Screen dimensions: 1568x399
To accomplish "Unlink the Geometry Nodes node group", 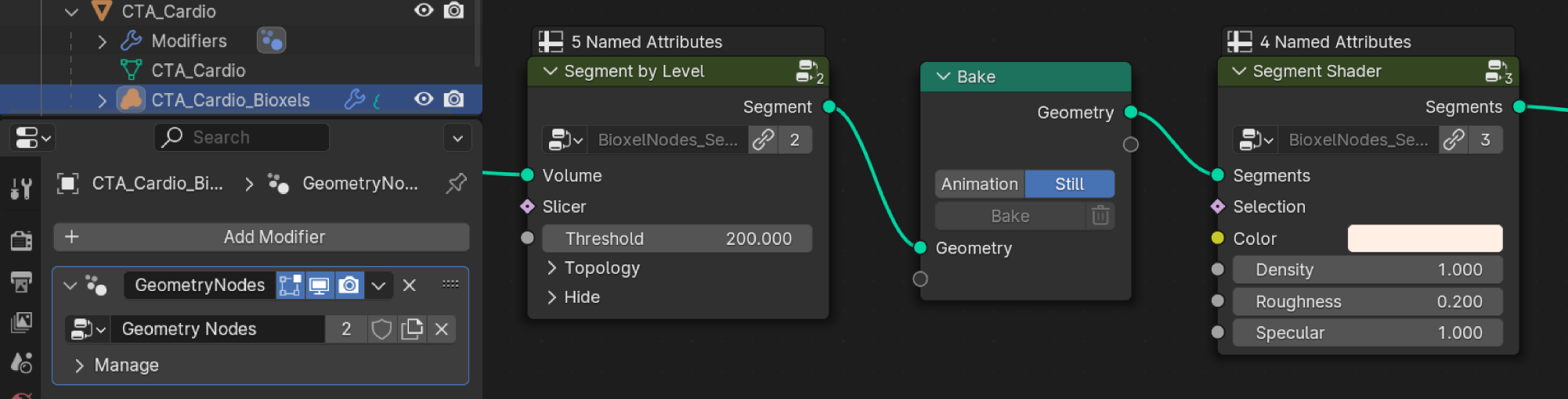I will click(x=442, y=329).
